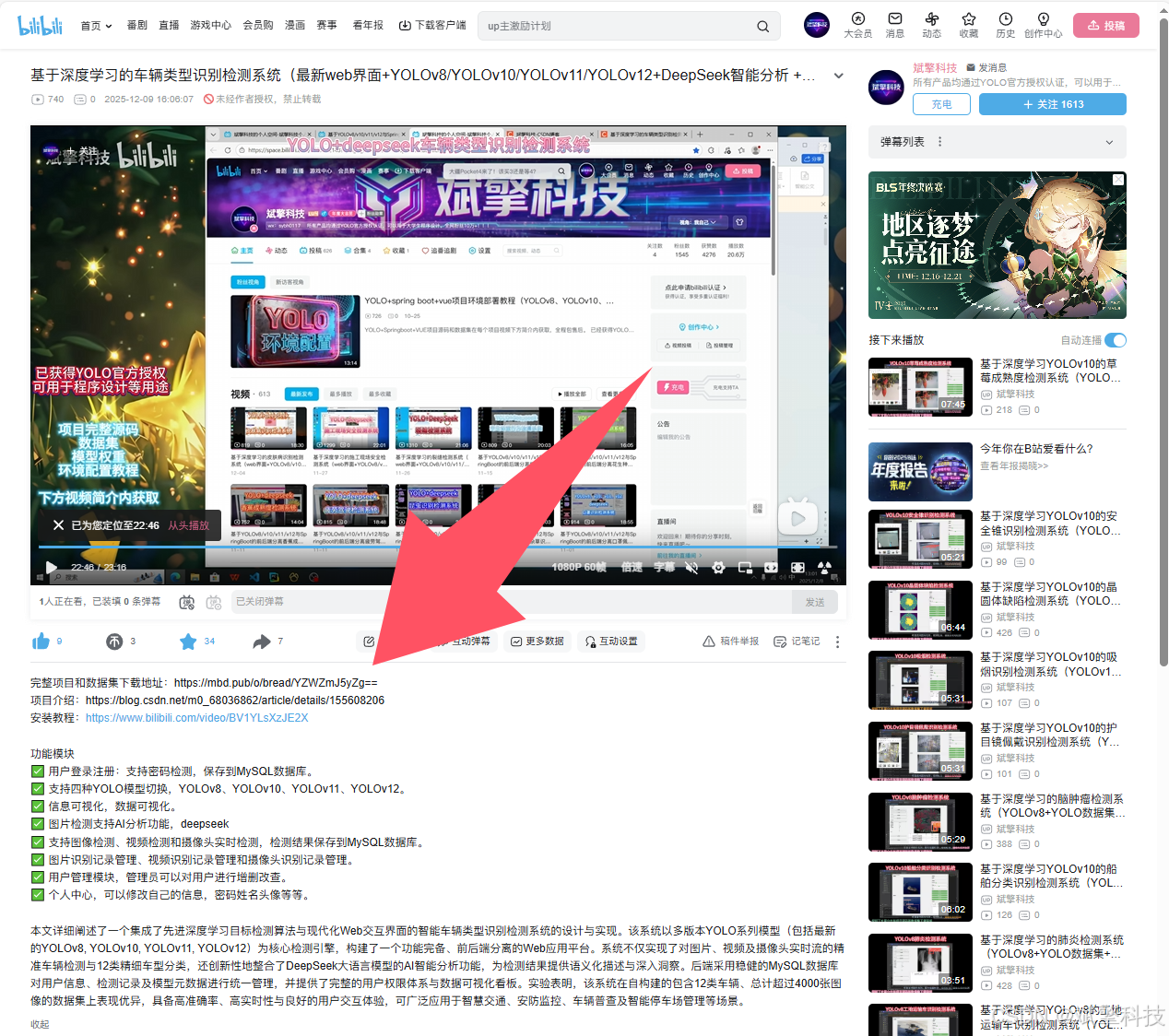Close the 已为您定位至22:46 notice

[58, 525]
